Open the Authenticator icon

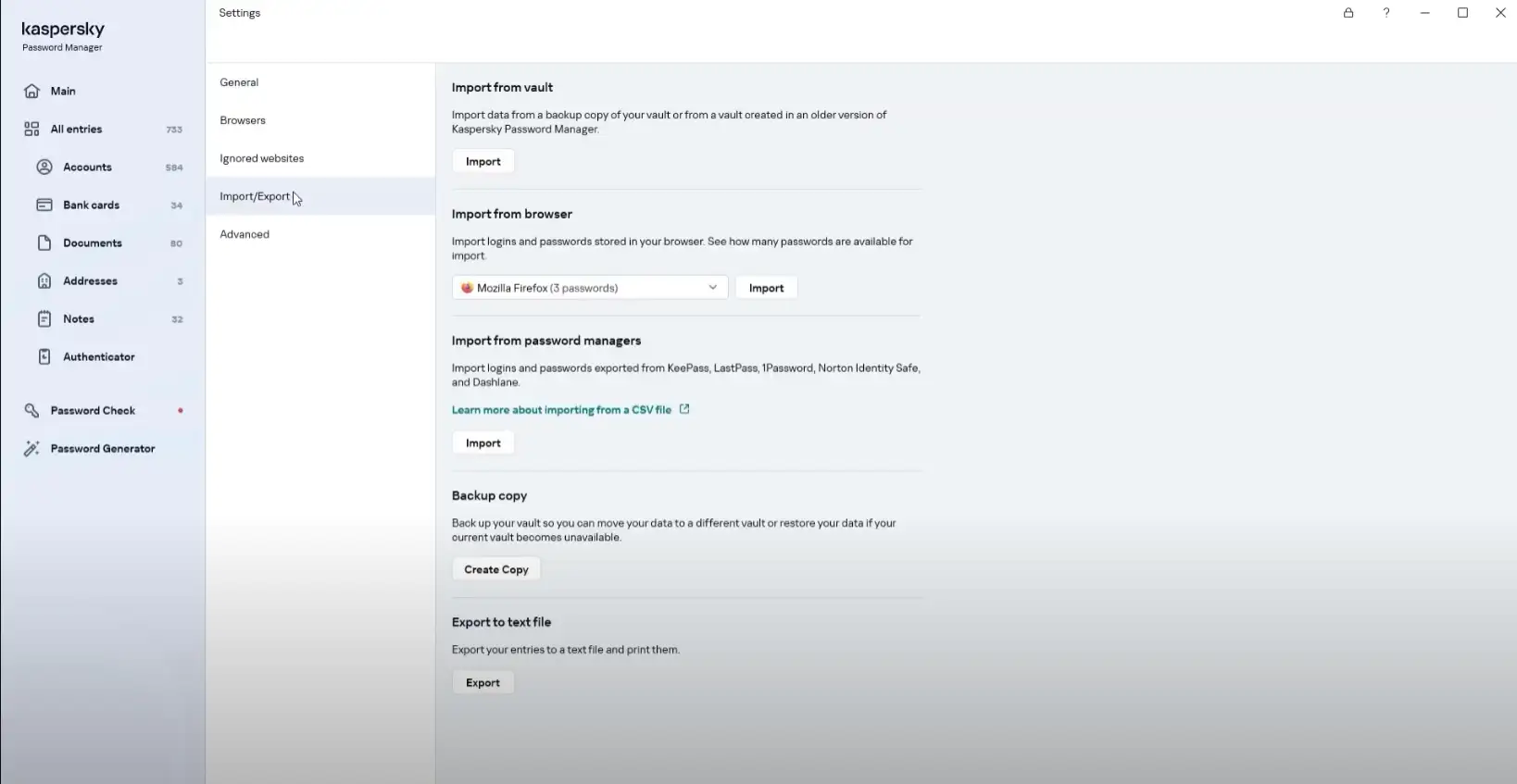click(44, 357)
